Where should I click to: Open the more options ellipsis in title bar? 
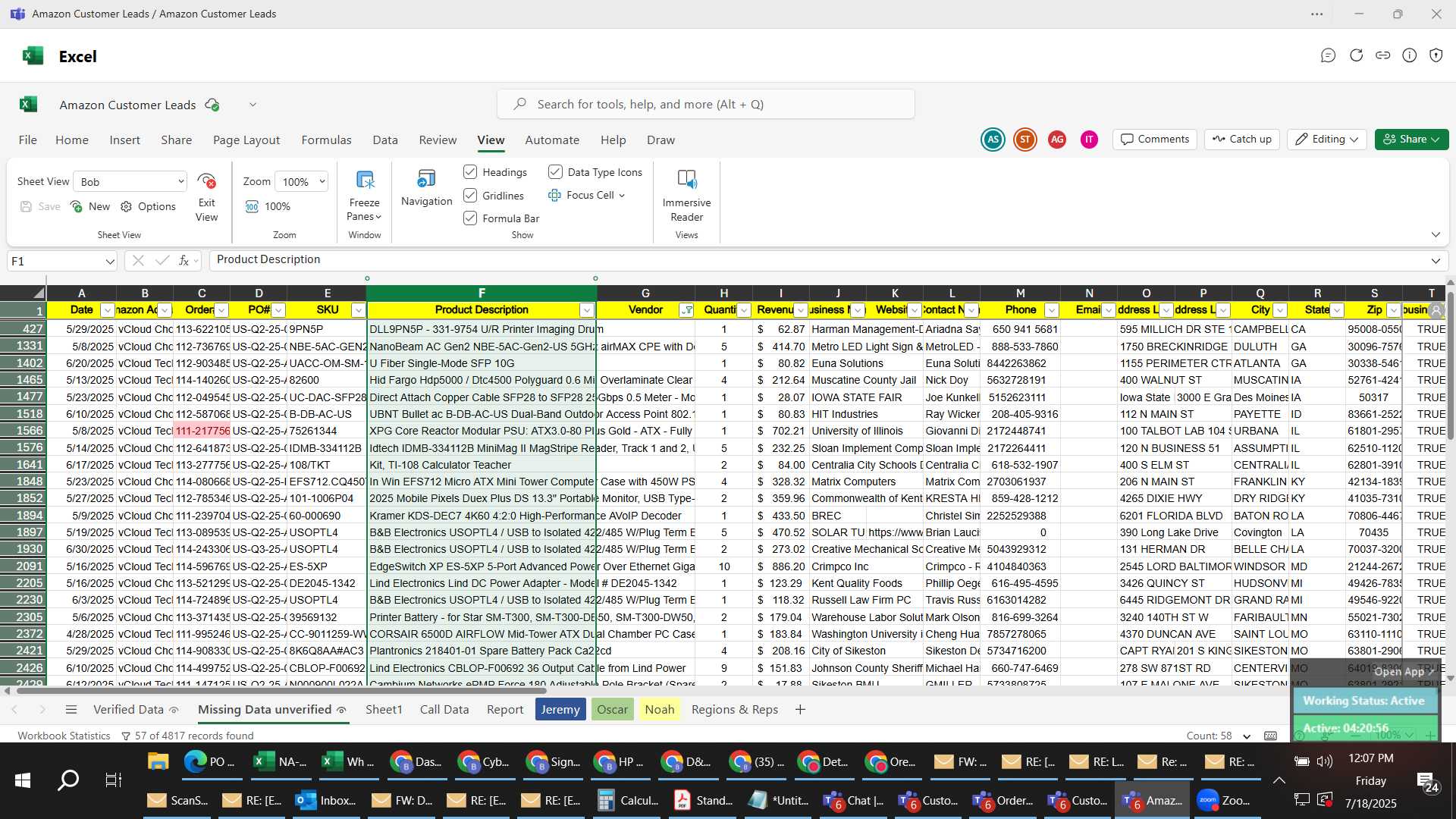click(x=1316, y=14)
